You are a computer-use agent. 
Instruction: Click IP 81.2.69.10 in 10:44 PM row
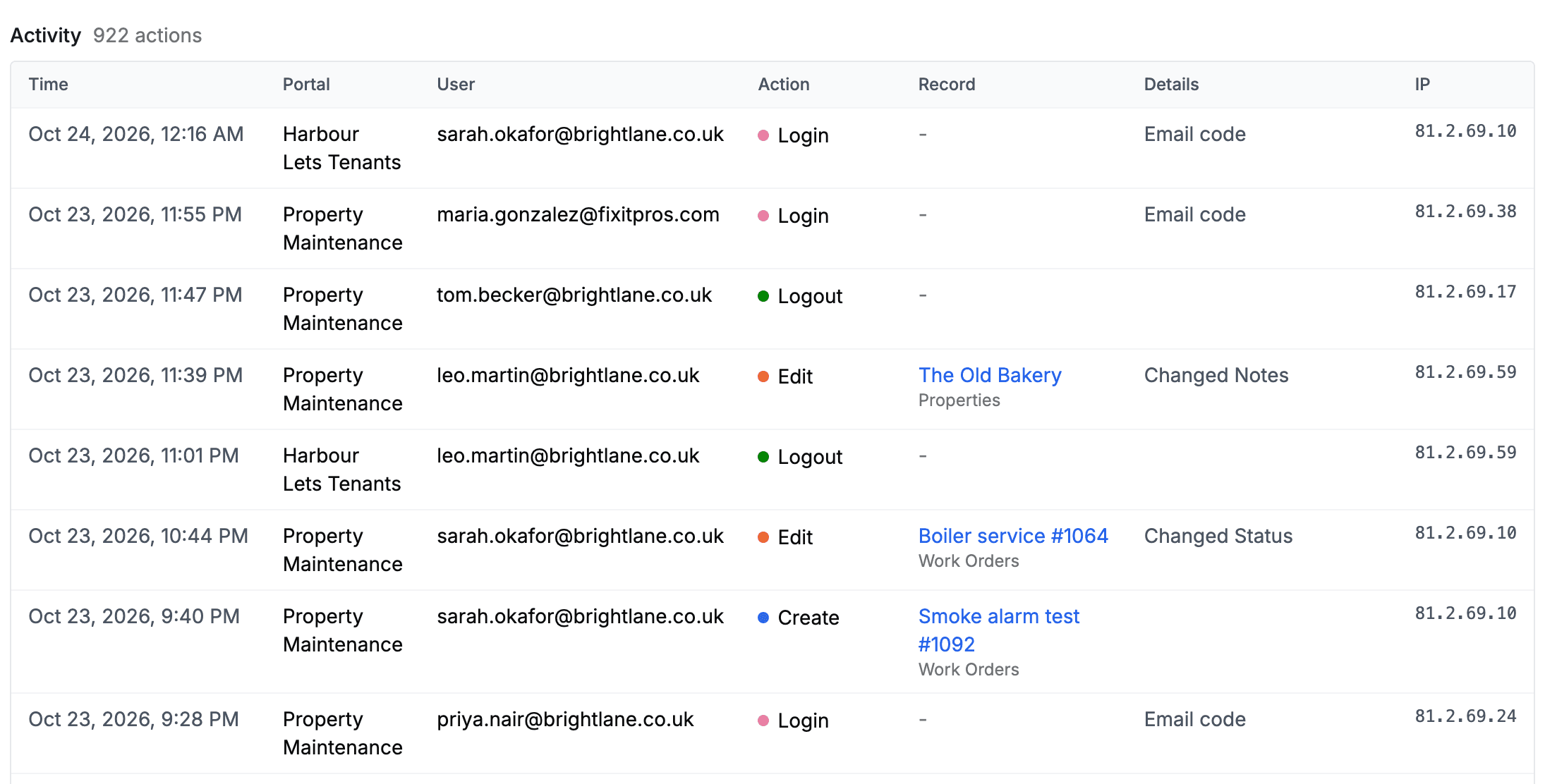(1465, 533)
